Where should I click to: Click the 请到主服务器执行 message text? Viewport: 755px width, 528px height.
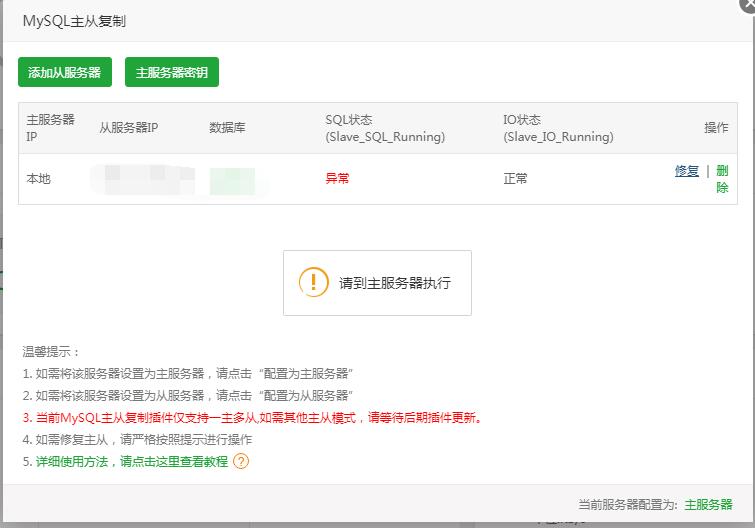click(x=395, y=283)
